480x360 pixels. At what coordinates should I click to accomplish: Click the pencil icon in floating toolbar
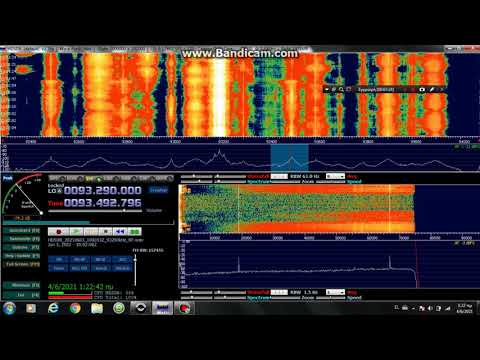point(432,89)
